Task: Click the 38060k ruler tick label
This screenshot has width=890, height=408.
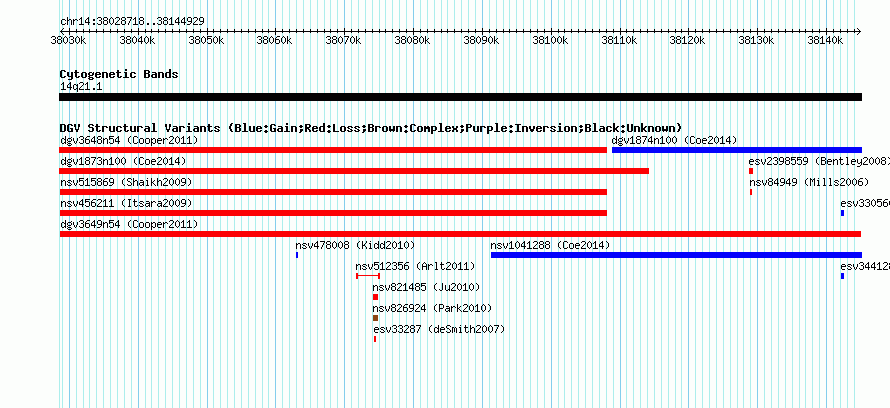Action: pos(275,41)
